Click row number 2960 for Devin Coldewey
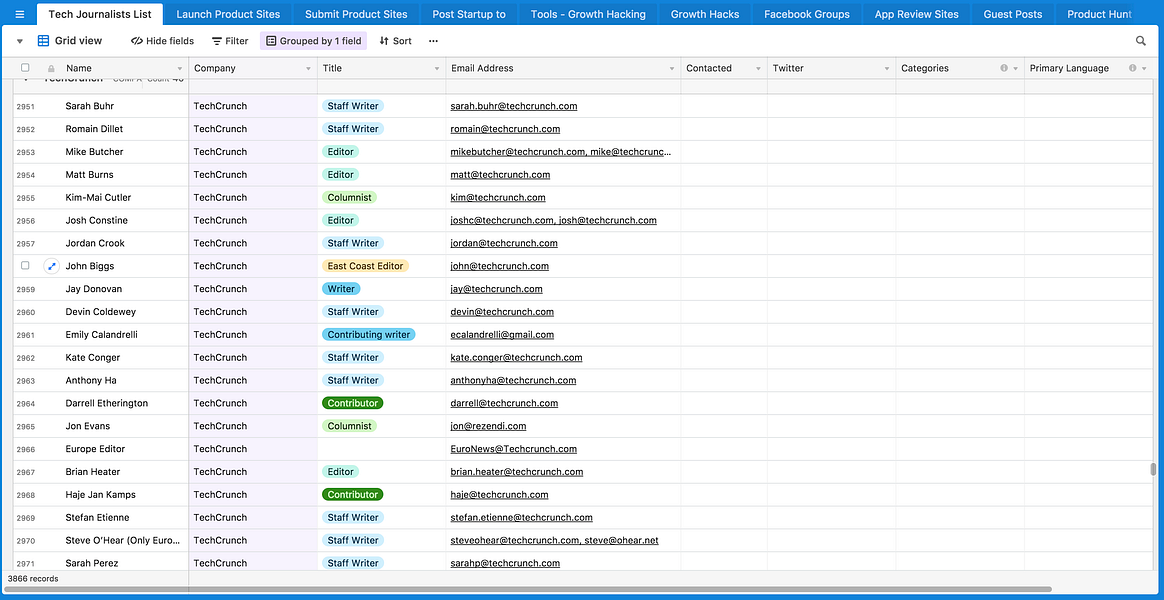The width and height of the screenshot is (1164, 600). [x=25, y=312]
